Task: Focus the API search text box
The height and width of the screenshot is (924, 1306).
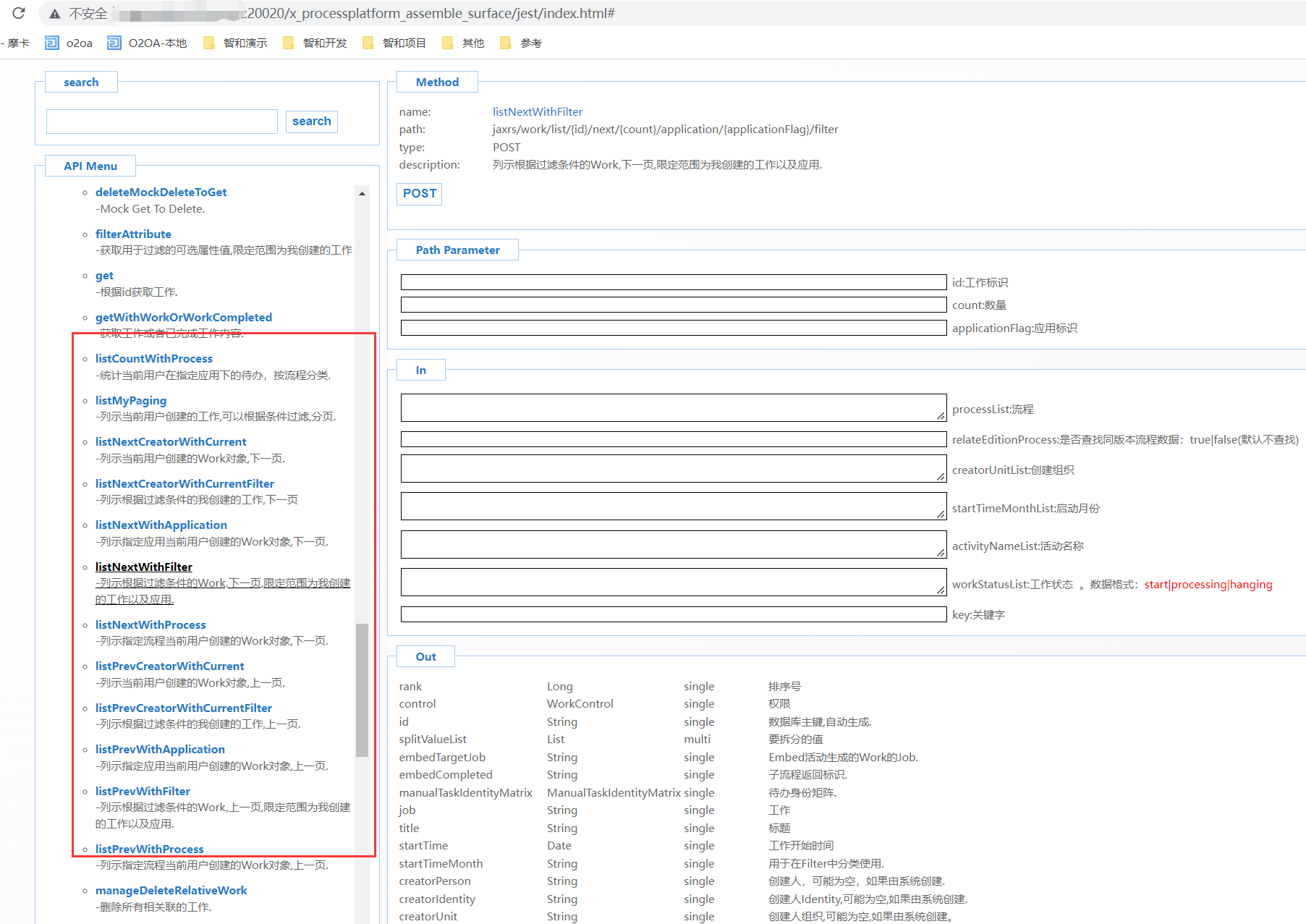Action: pos(162,122)
